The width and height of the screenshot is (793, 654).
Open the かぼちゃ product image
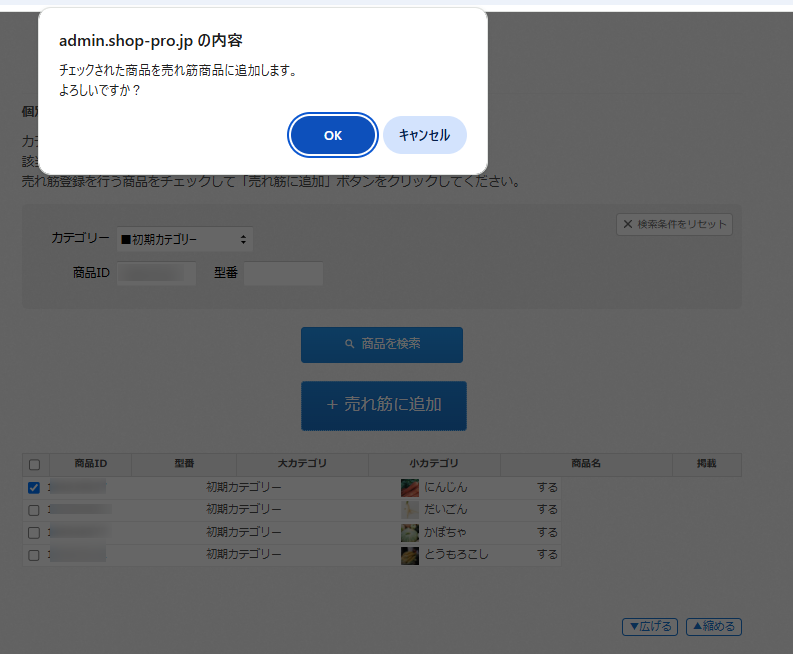tap(409, 533)
